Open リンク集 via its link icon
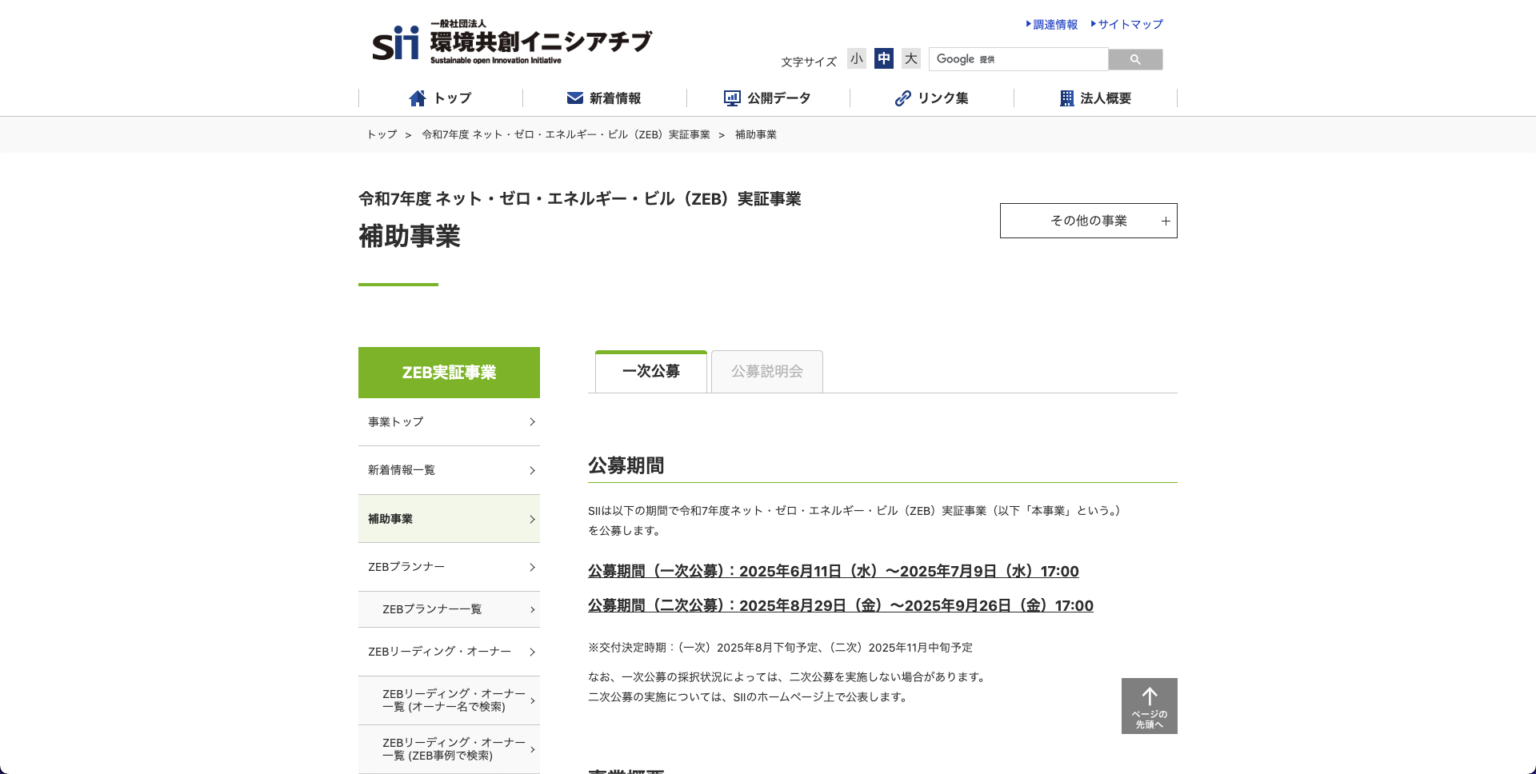Viewport: 1536px width, 774px height. [901, 97]
